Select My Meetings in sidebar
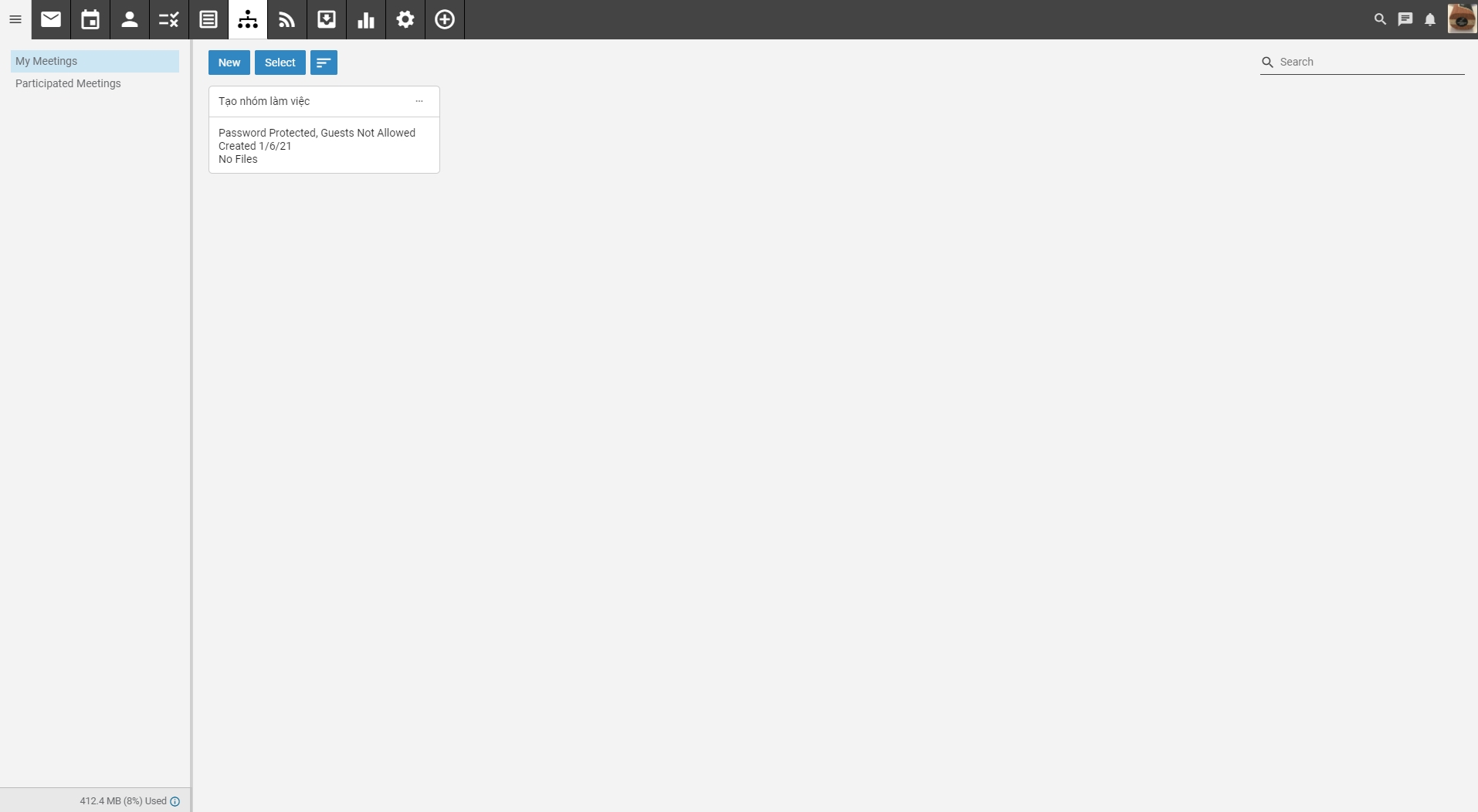Screen dimensions: 1478x812 click(46, 61)
